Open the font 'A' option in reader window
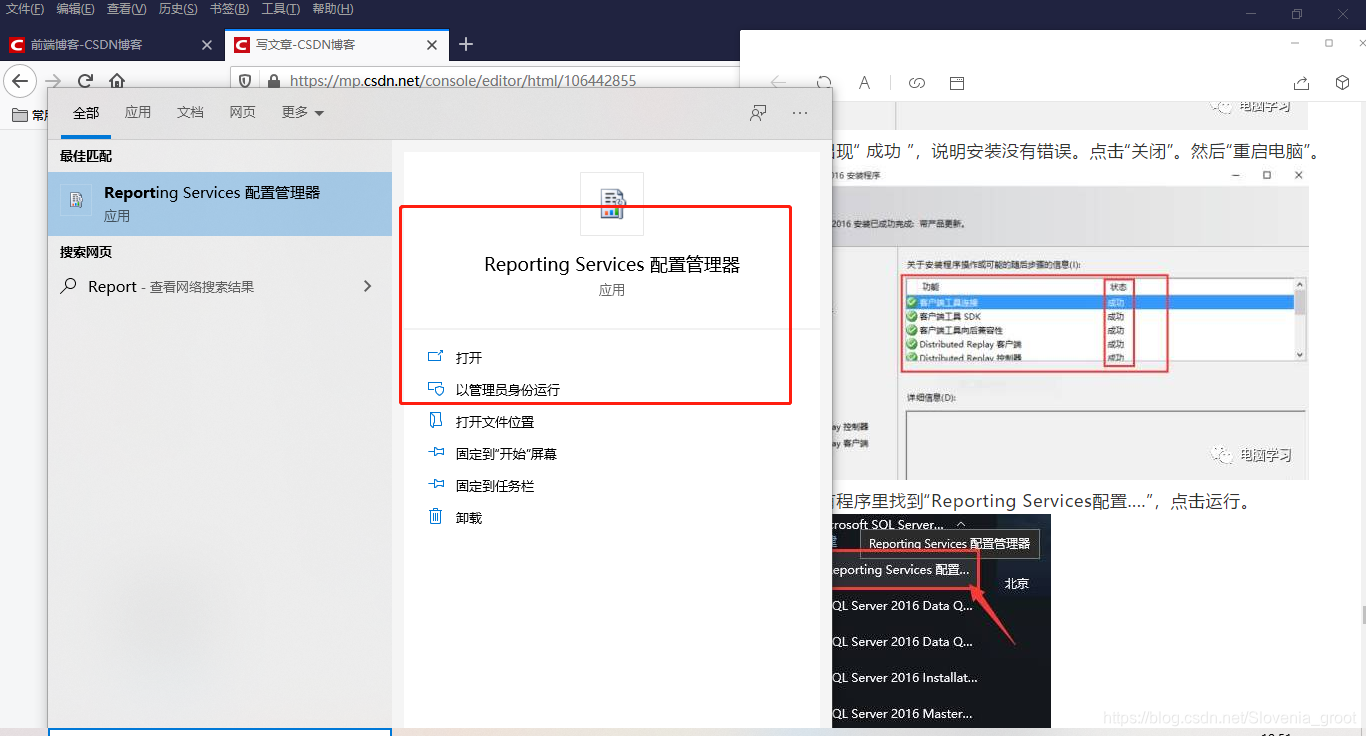 coord(865,83)
